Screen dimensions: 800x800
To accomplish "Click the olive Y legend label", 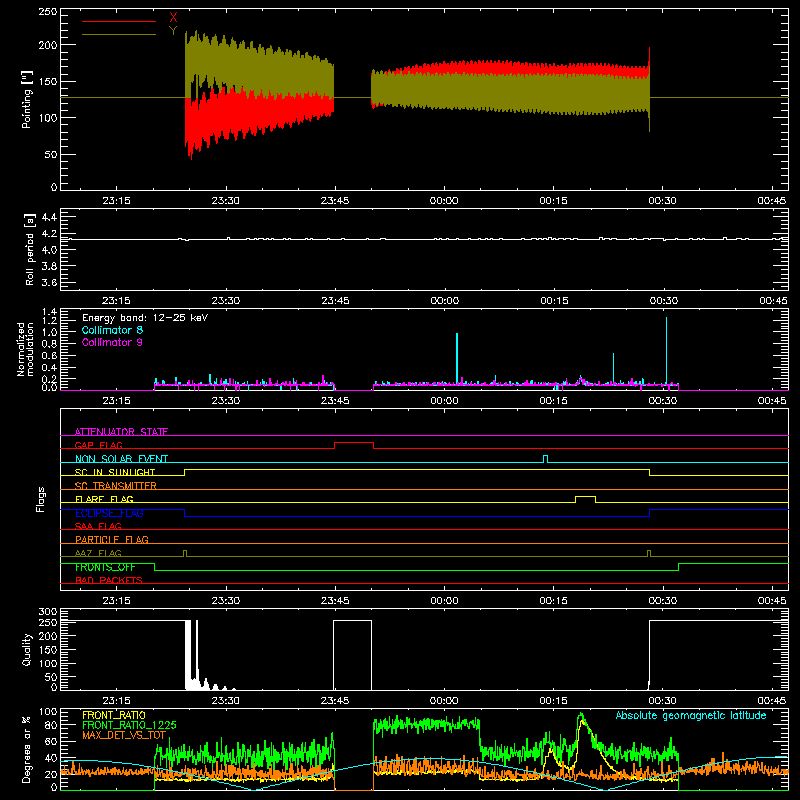I will point(173,31).
